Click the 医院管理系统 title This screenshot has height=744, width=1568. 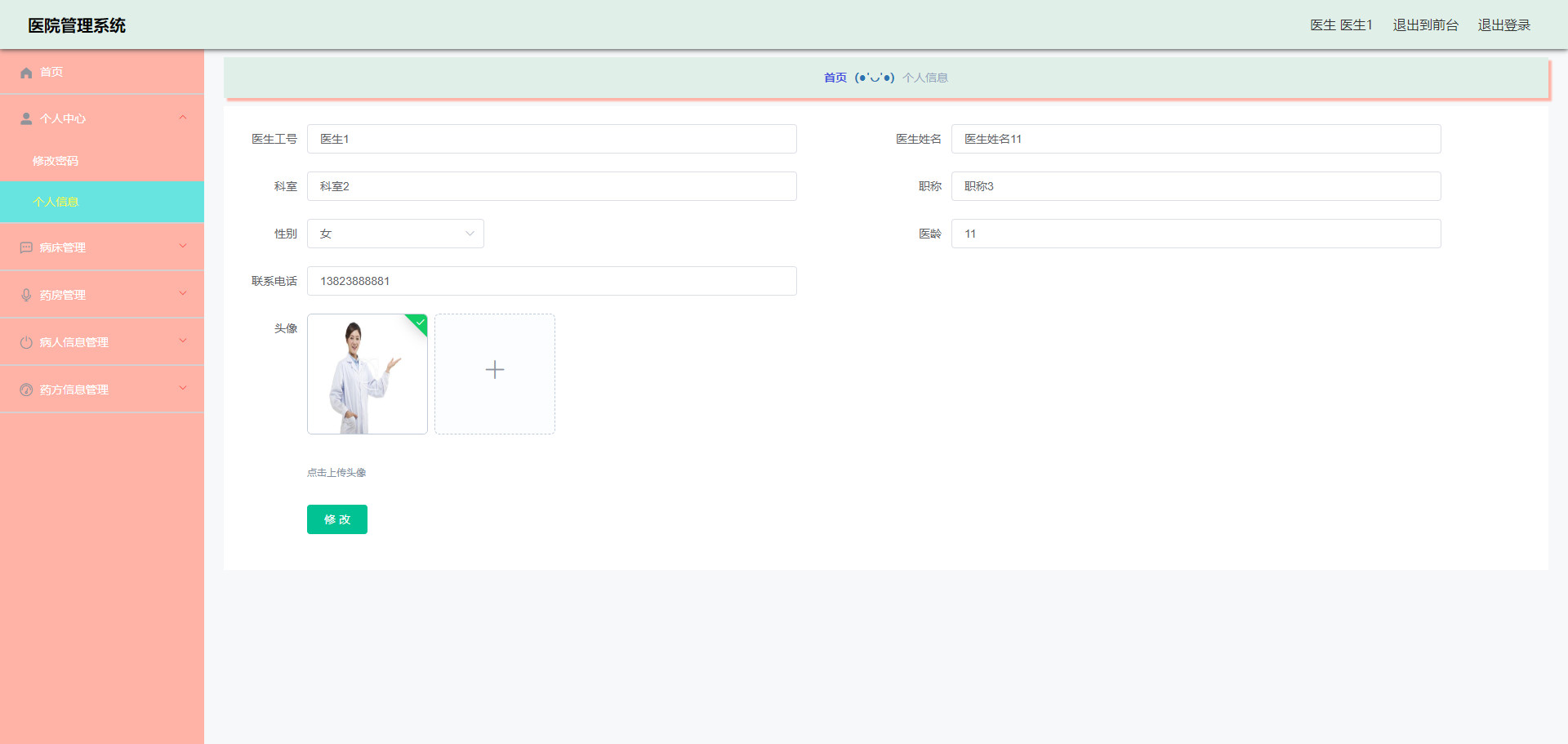coord(77,25)
